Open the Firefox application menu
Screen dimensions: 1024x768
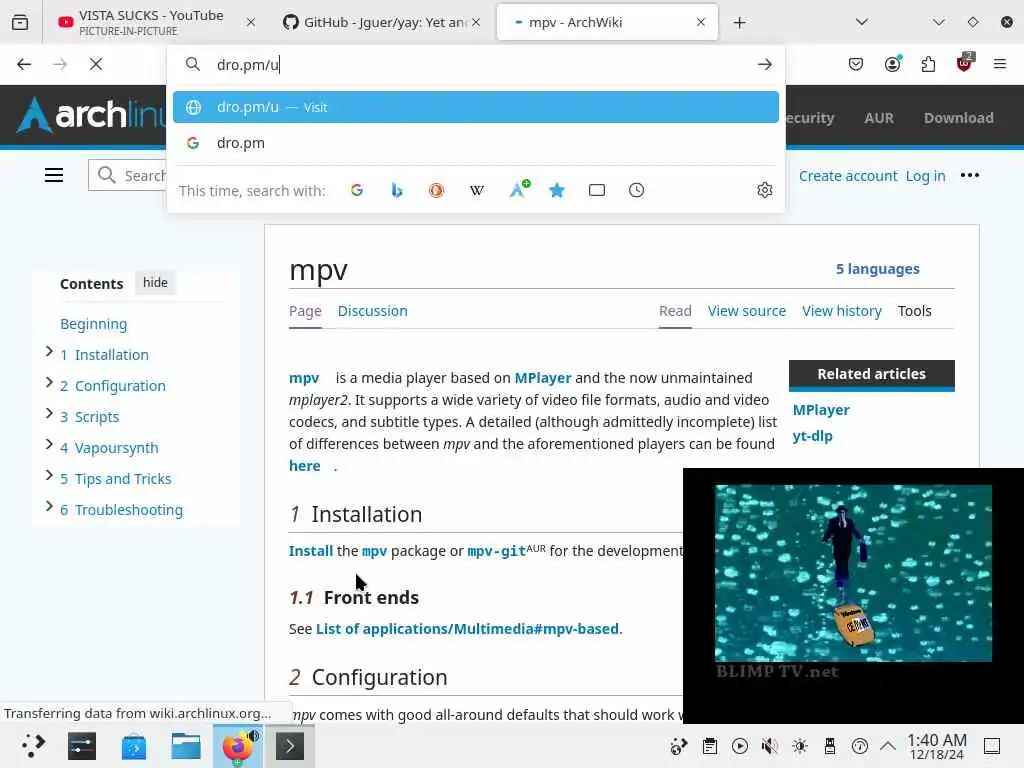pos(999,64)
